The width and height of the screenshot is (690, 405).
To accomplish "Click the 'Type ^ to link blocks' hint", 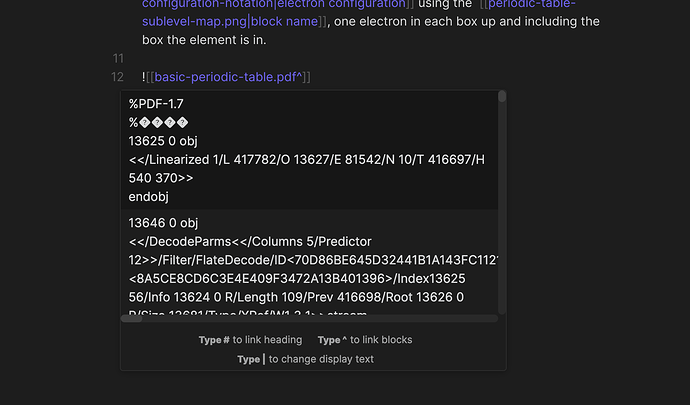I will (365, 340).
